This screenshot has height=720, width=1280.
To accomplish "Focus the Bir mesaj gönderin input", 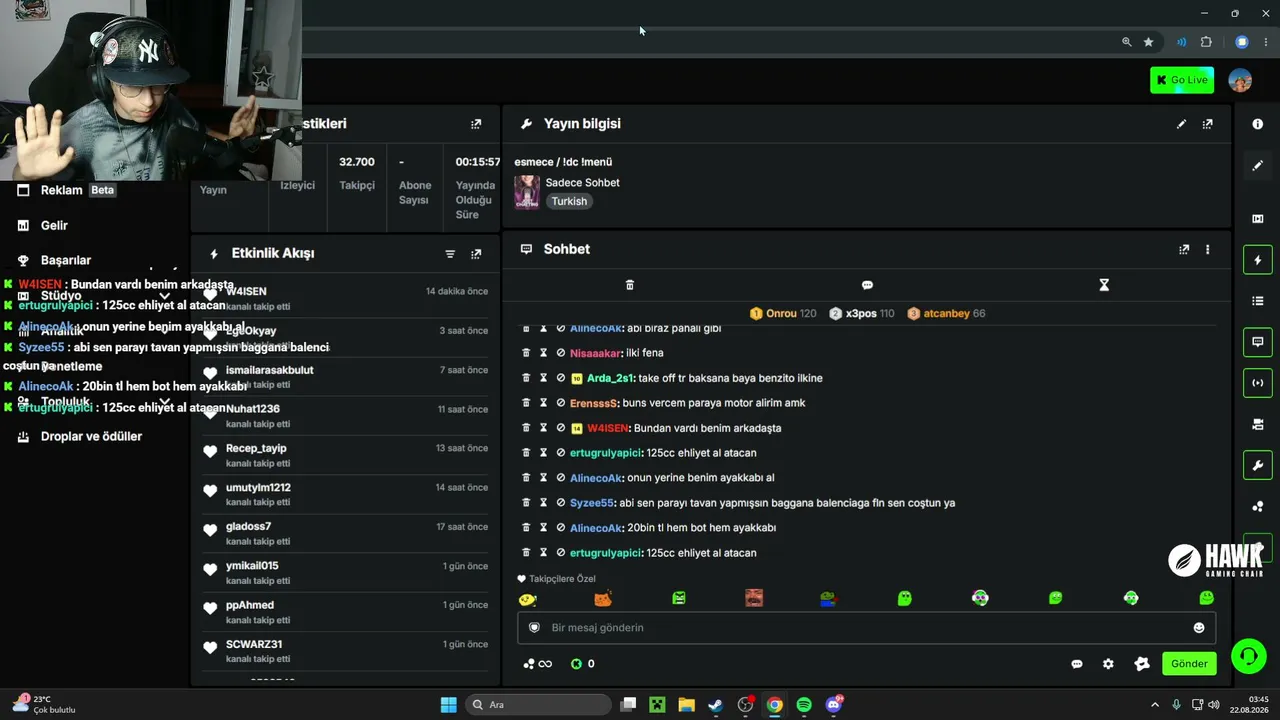I will (866, 628).
